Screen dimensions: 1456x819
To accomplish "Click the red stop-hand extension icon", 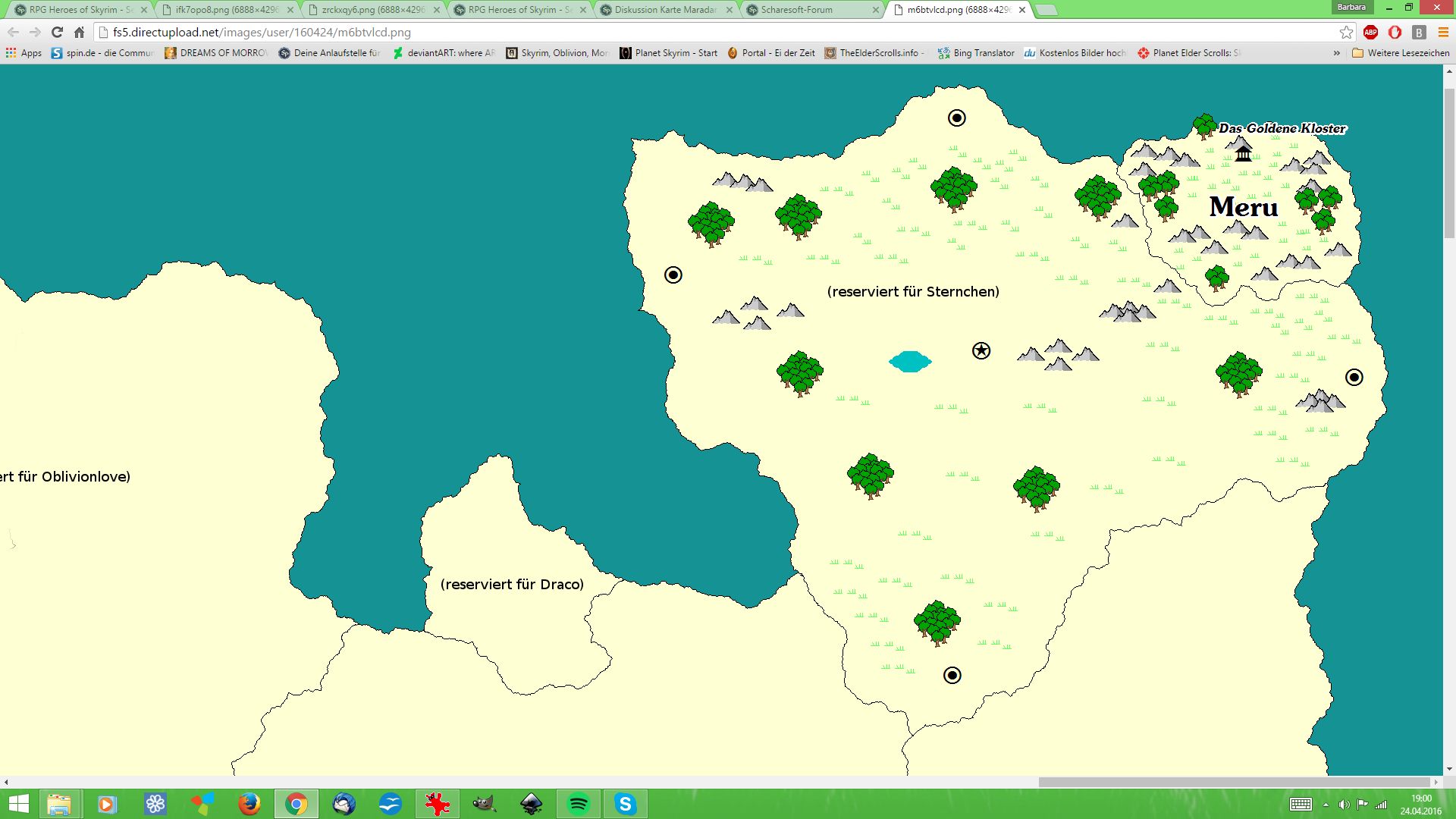I will click(1395, 32).
